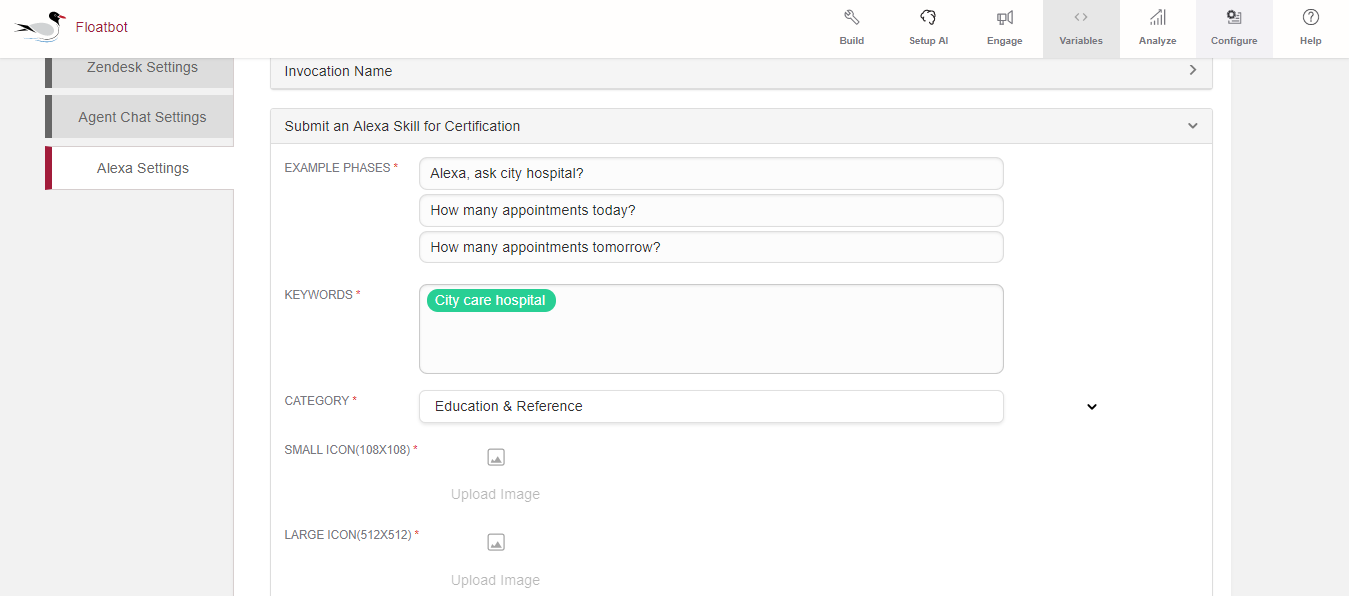The width and height of the screenshot is (1349, 596).
Task: Click the 'Alexa, ask city hospital?' field
Action: pyautogui.click(x=710, y=173)
